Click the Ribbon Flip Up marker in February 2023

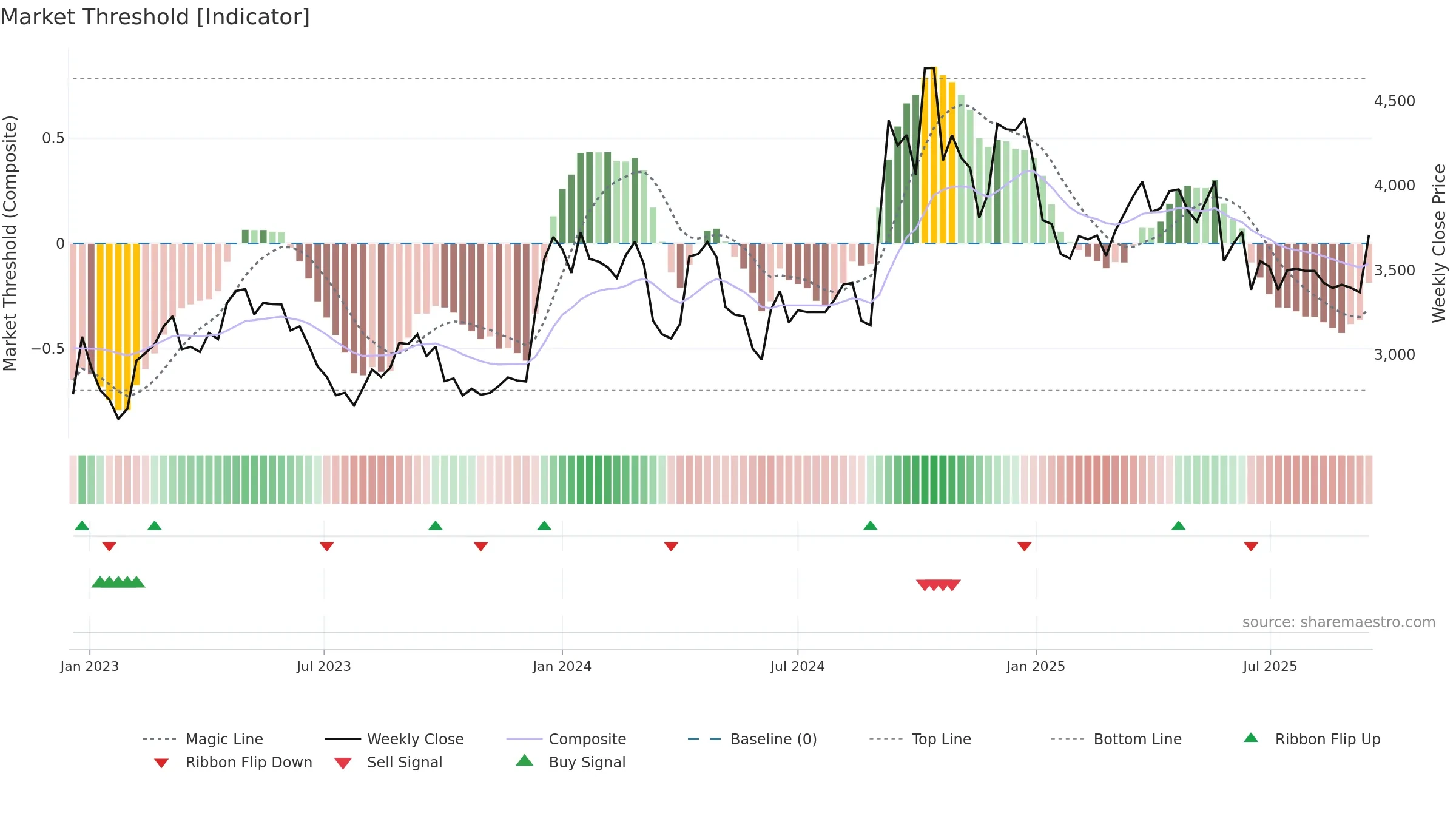point(155,525)
